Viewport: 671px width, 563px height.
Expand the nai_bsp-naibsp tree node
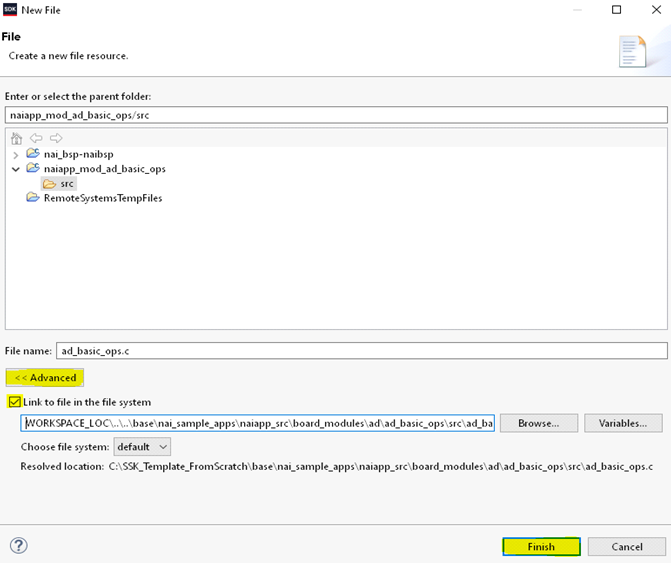[15, 154]
